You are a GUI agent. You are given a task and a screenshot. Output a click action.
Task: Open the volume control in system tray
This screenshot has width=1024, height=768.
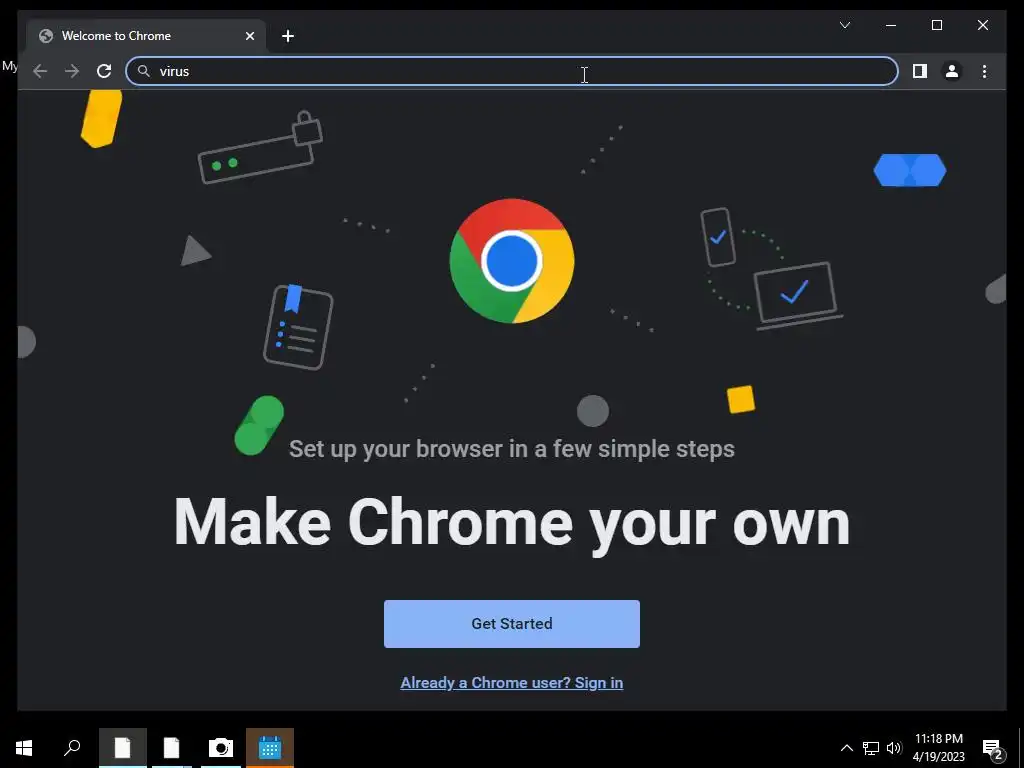click(894, 748)
